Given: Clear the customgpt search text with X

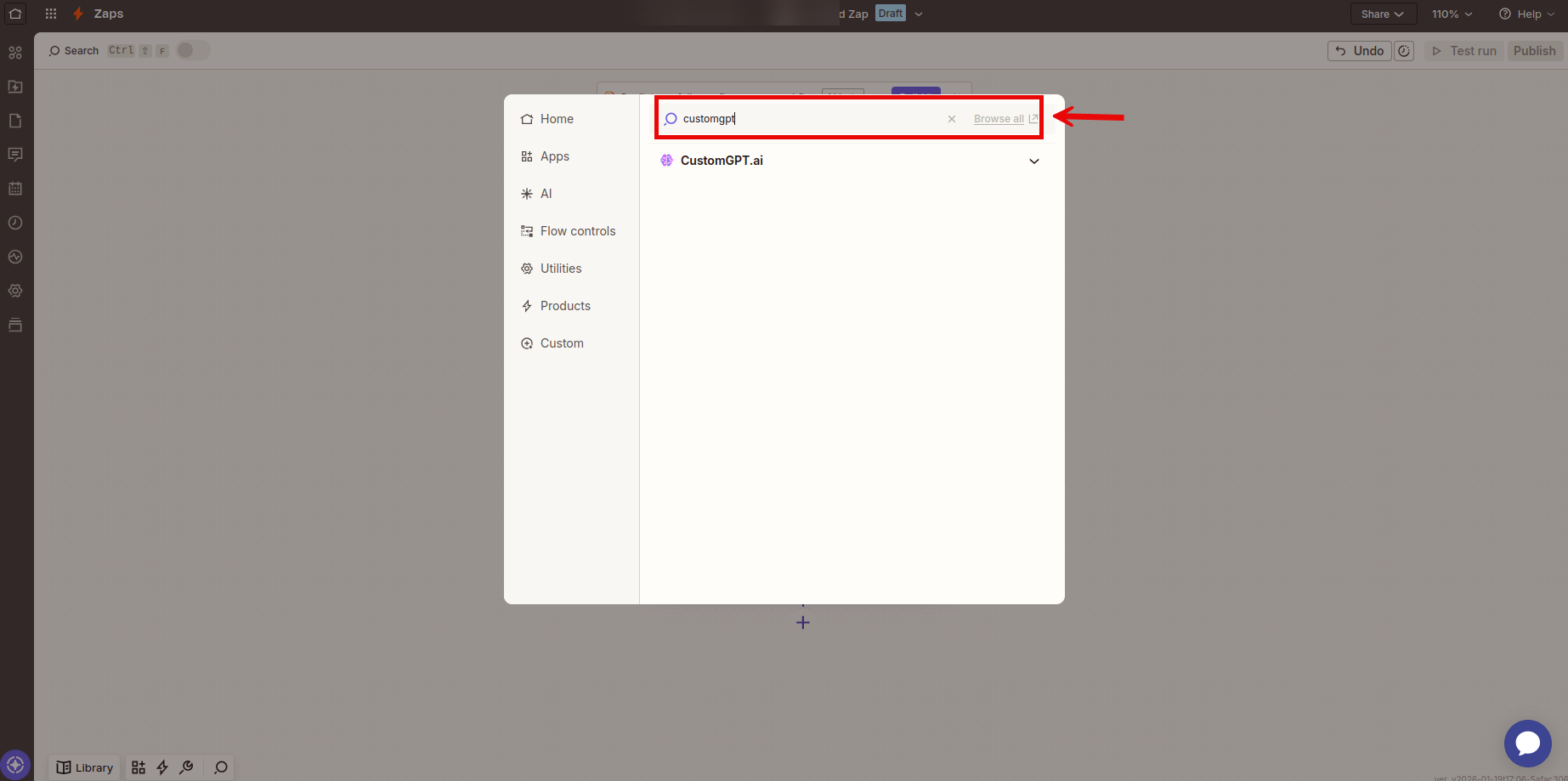Looking at the screenshot, I should pyautogui.click(x=952, y=119).
